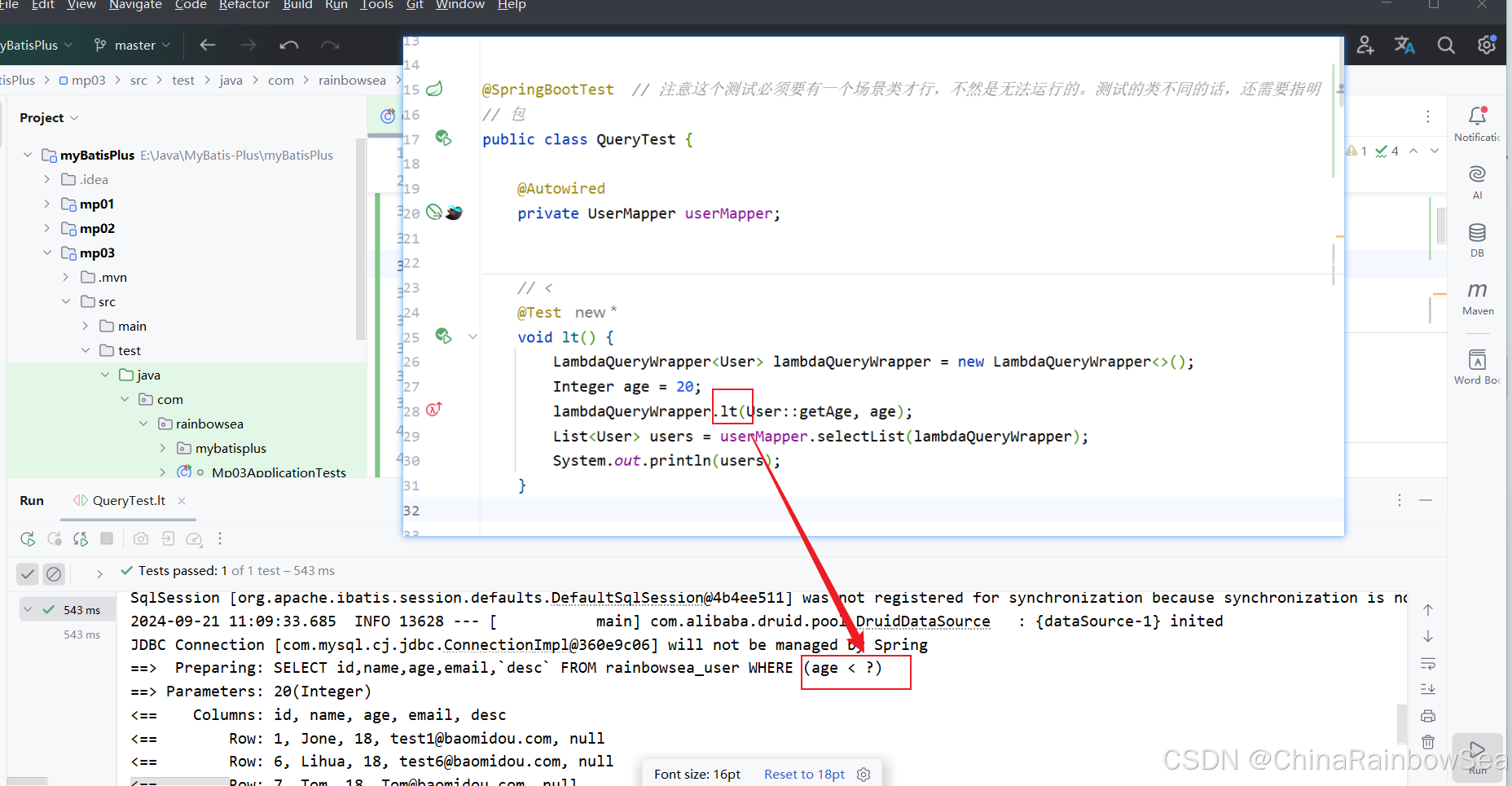The image size is (1512, 786).
Task: Open the Git menu
Action: point(415,6)
